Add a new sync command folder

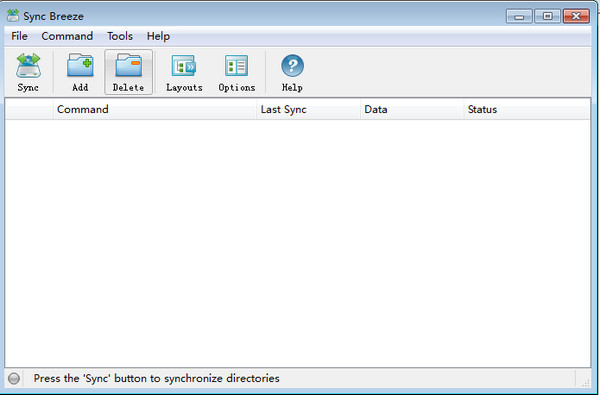[x=80, y=72]
